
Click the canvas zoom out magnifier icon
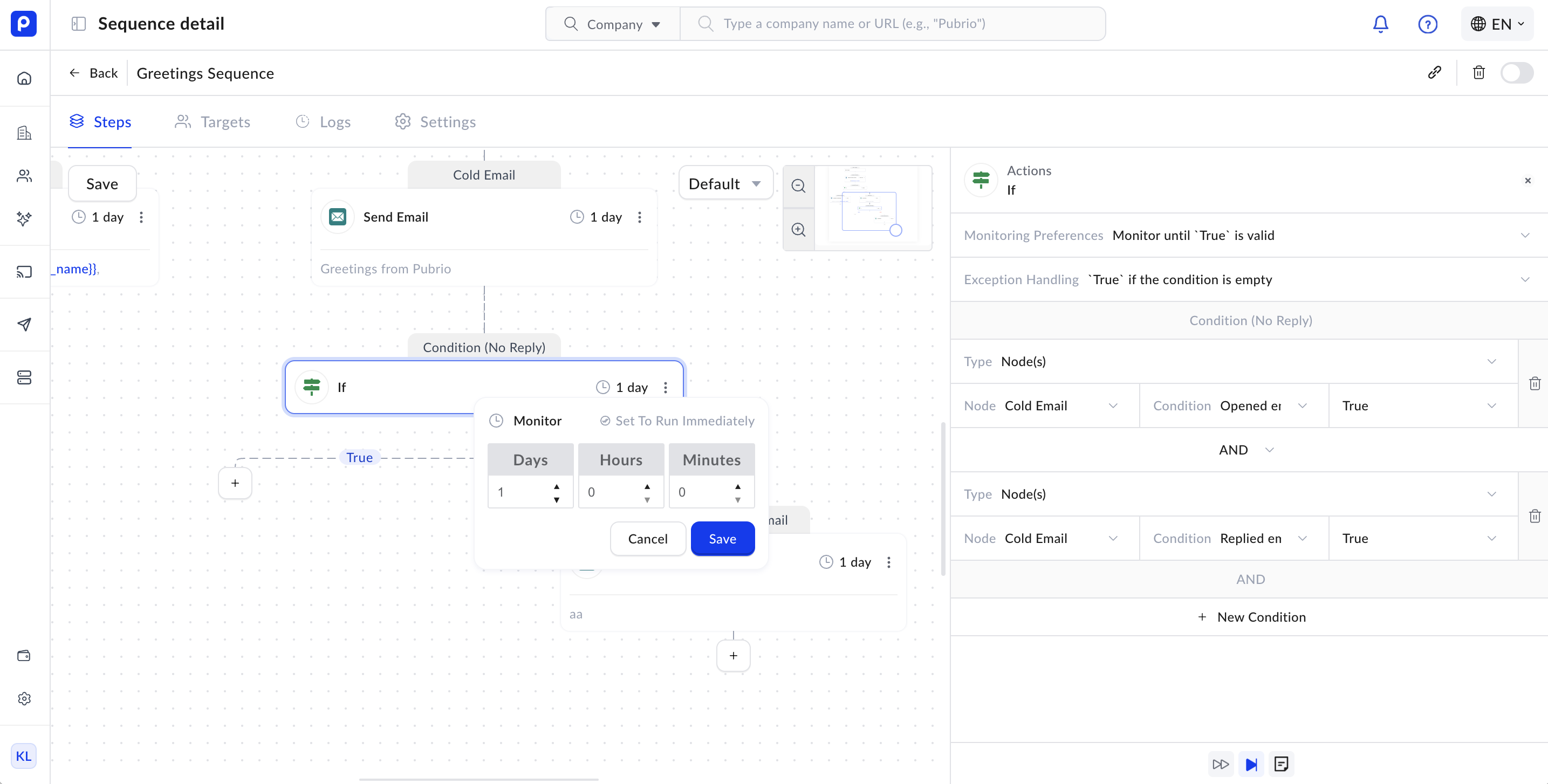(798, 185)
